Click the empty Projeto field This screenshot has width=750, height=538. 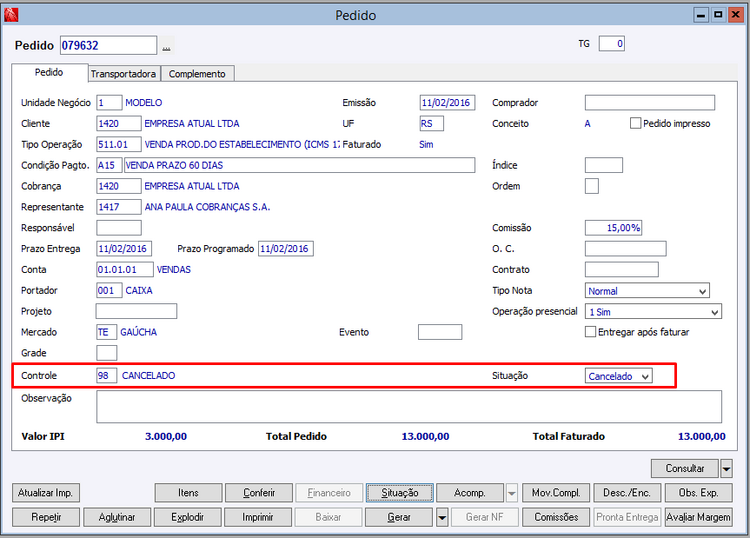[136, 311]
